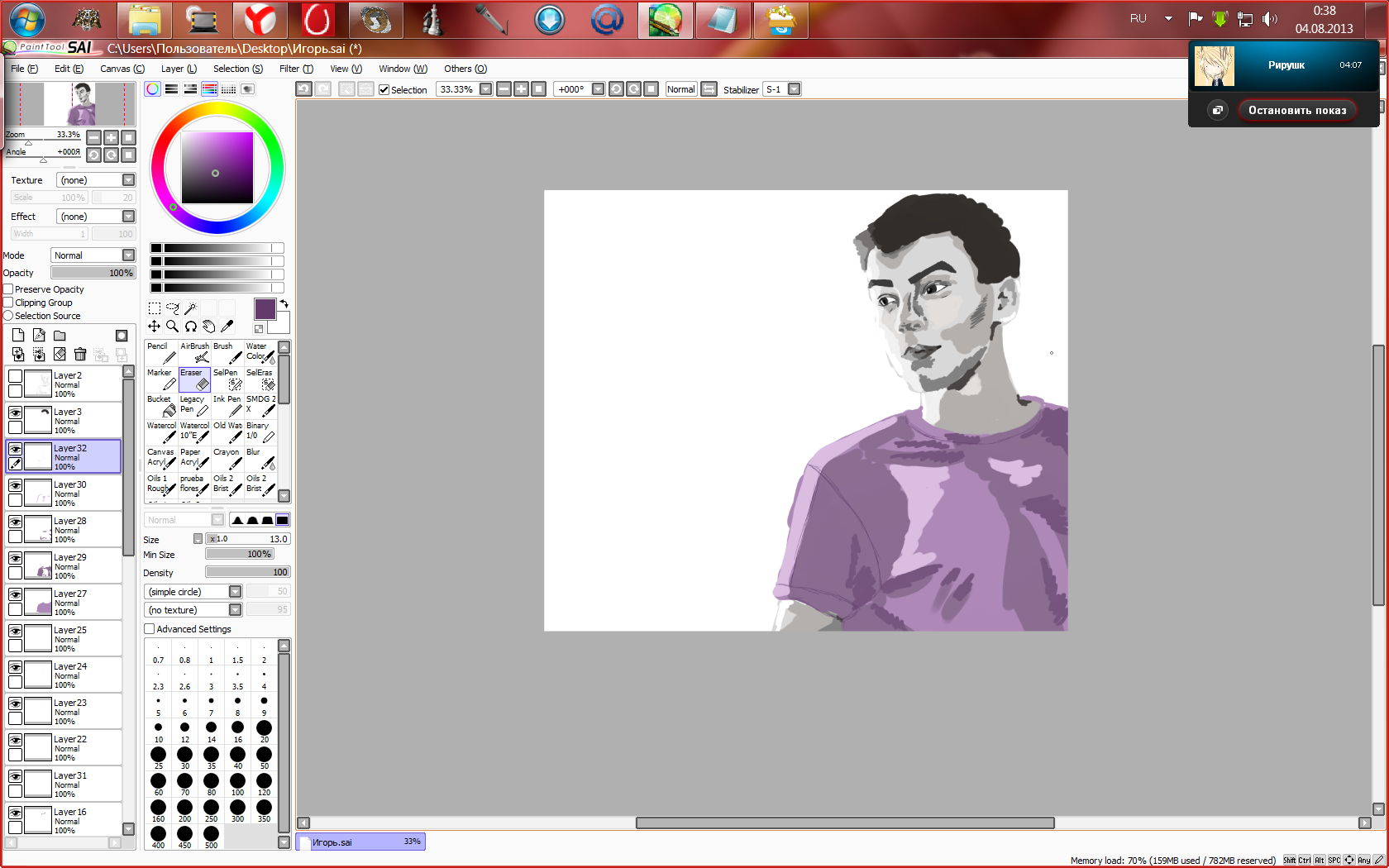Open the Canvas menu

122,69
